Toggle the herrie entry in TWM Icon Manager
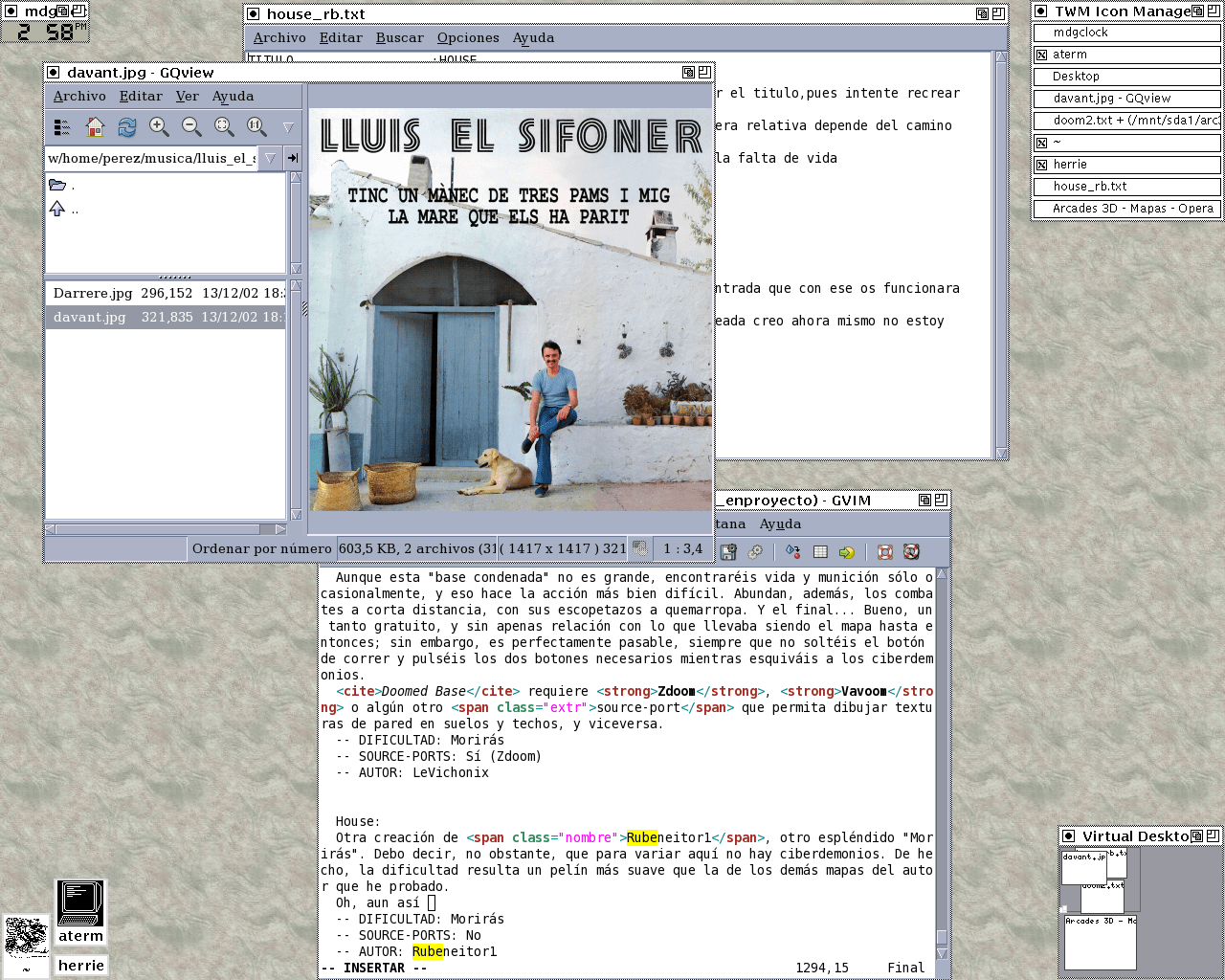This screenshot has width=1225, height=980. pos(1127,165)
